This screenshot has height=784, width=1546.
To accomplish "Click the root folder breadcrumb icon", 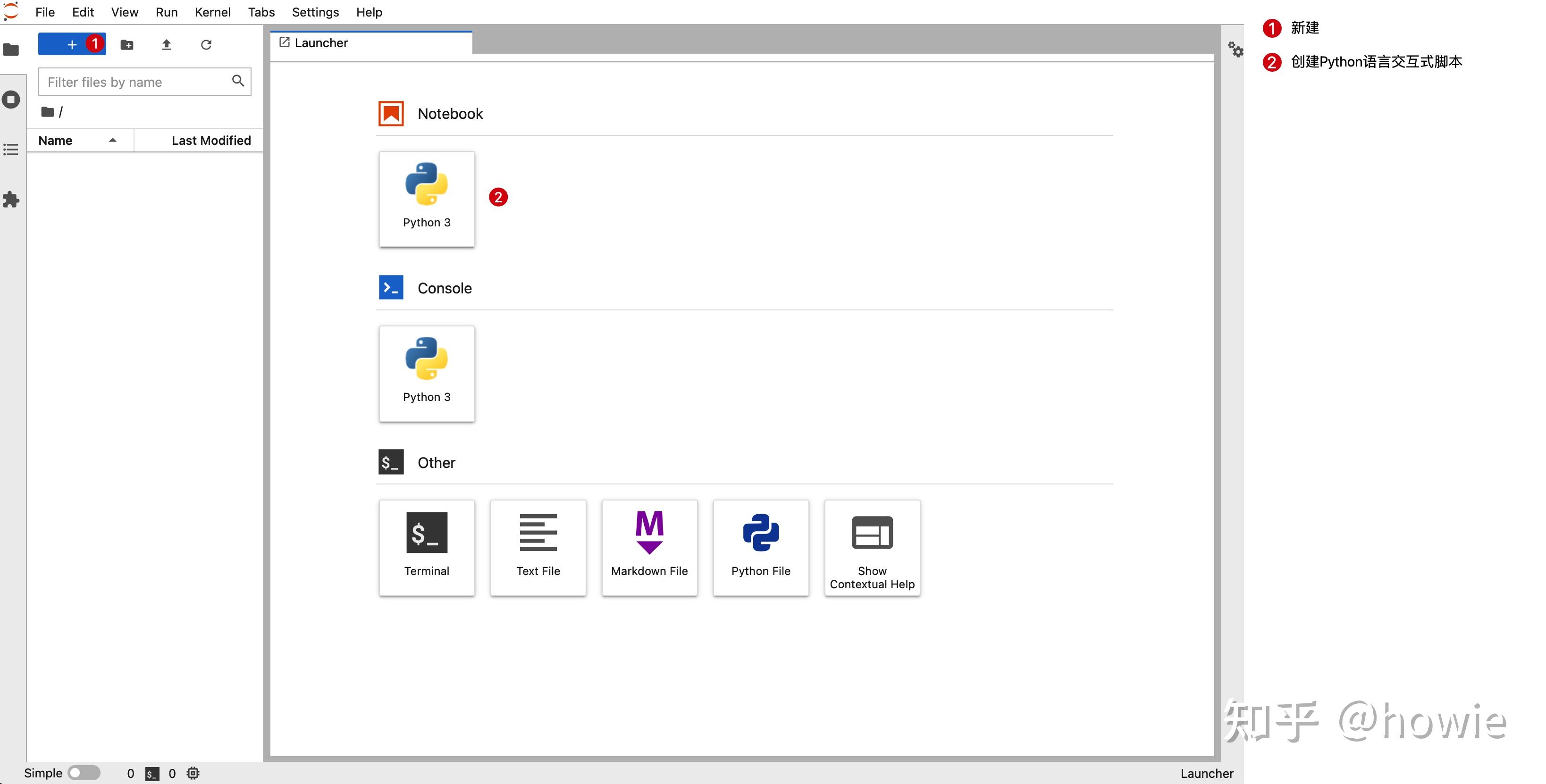I will [47, 112].
